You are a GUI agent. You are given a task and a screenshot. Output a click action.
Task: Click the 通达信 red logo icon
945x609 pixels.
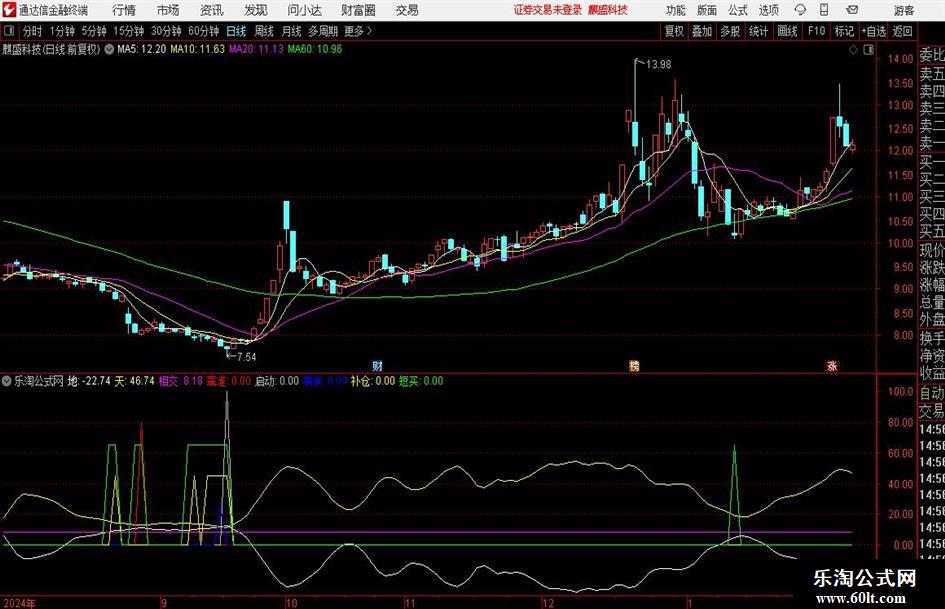9,10
